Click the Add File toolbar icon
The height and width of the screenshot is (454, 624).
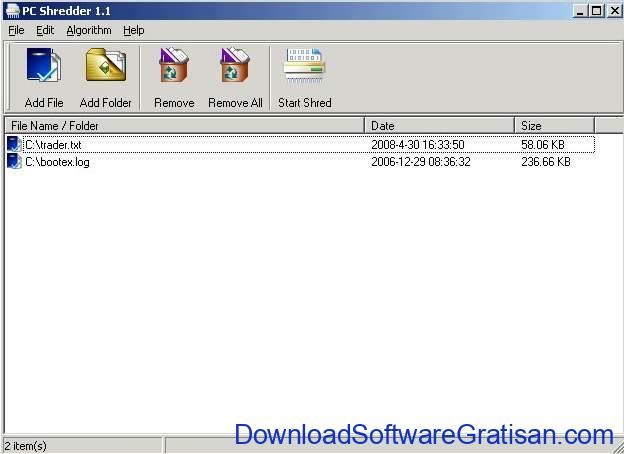click(44, 65)
